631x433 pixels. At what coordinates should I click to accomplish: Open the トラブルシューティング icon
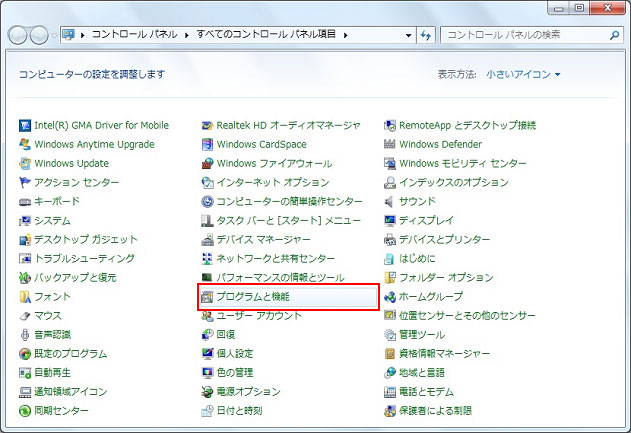click(x=25, y=258)
